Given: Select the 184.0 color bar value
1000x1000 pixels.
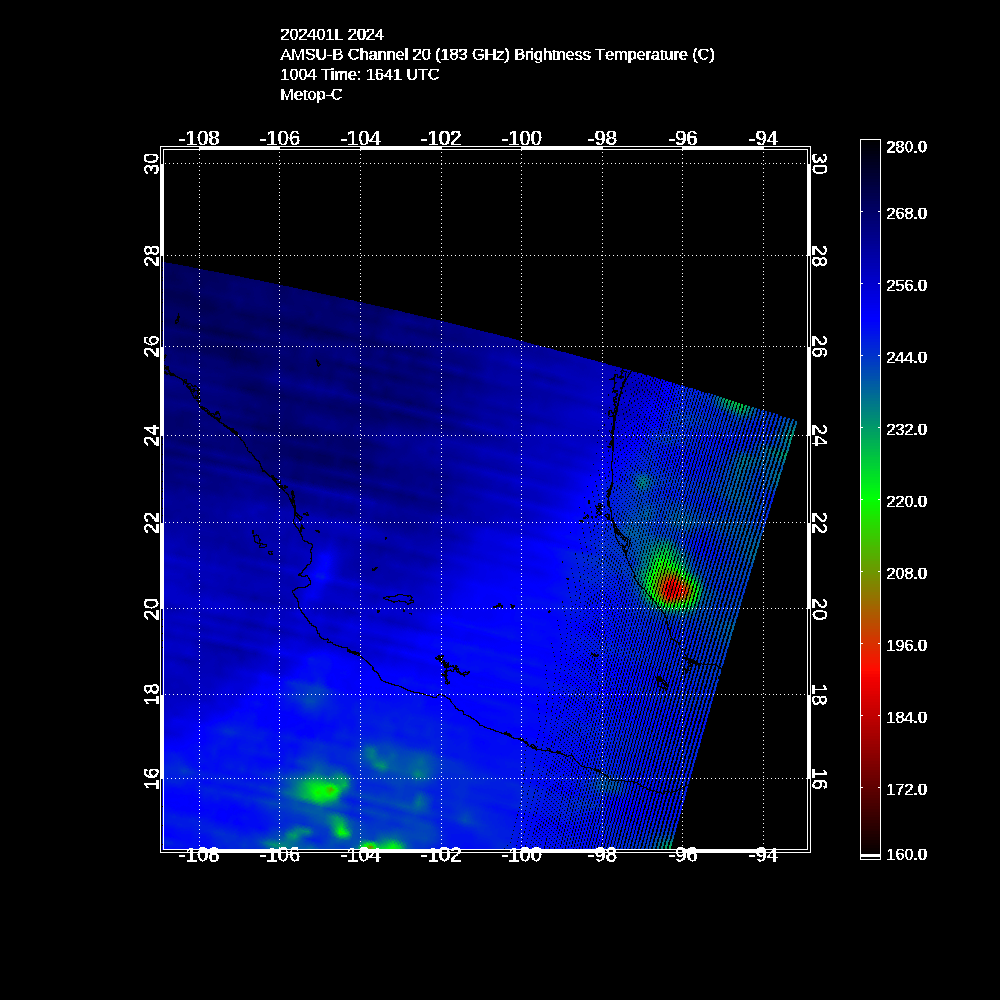Looking at the screenshot, I should (x=906, y=717).
